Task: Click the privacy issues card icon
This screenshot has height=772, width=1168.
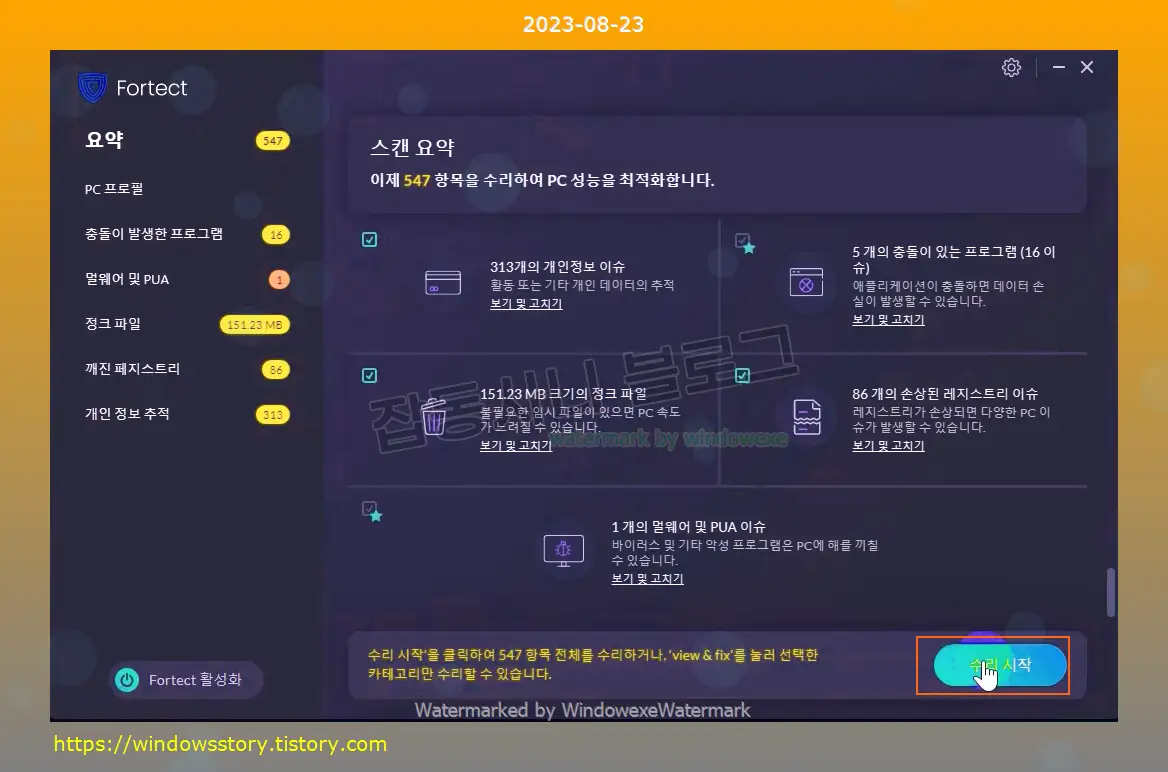Action: click(442, 283)
